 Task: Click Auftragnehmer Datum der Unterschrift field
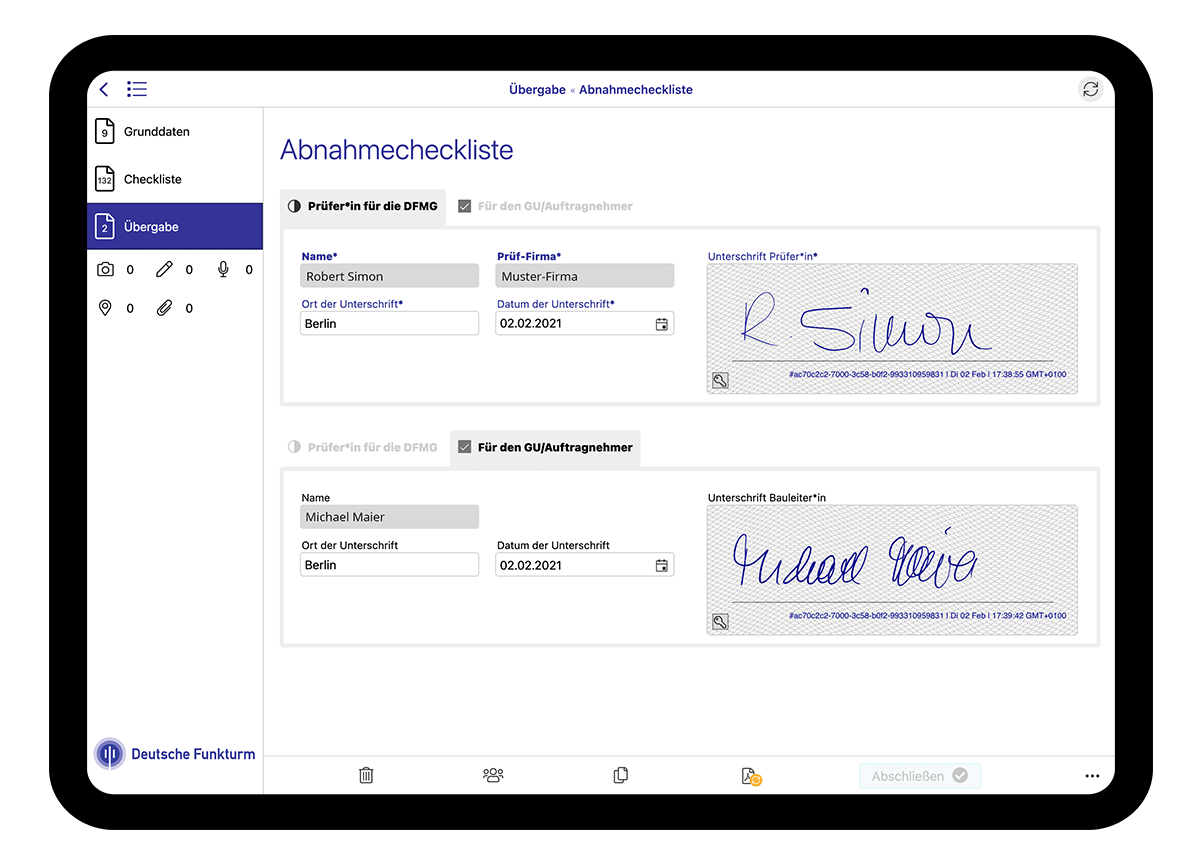point(585,565)
